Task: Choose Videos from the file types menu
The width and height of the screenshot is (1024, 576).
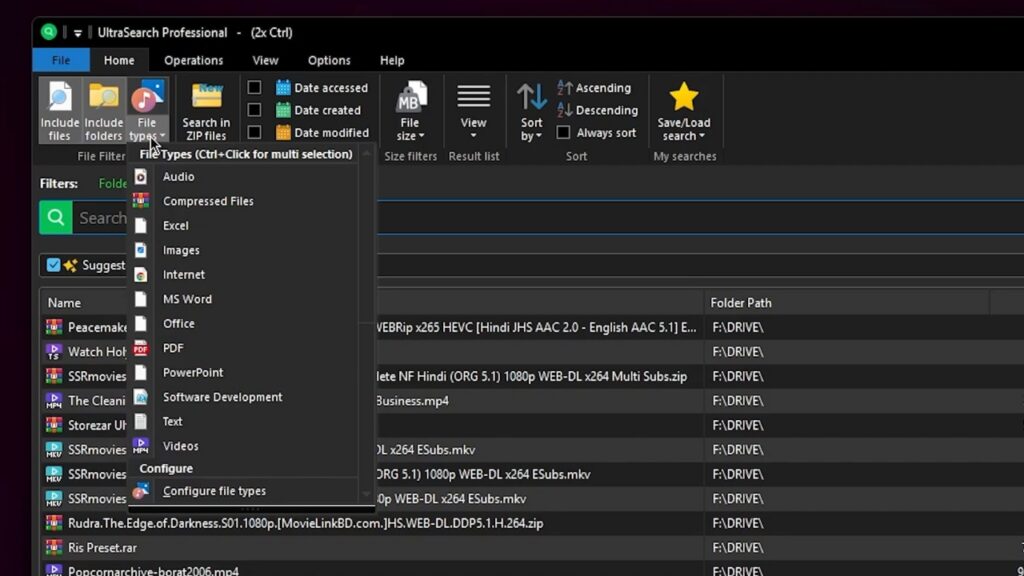Action: click(x=181, y=446)
